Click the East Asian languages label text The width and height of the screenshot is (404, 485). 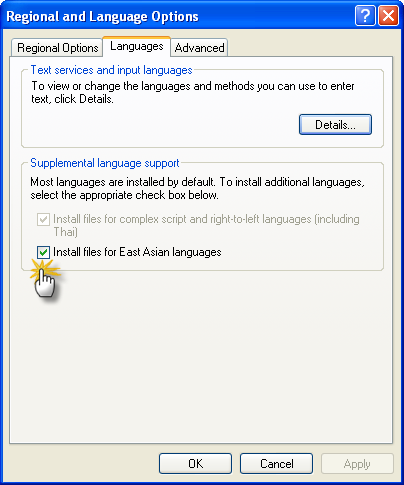click(137, 252)
